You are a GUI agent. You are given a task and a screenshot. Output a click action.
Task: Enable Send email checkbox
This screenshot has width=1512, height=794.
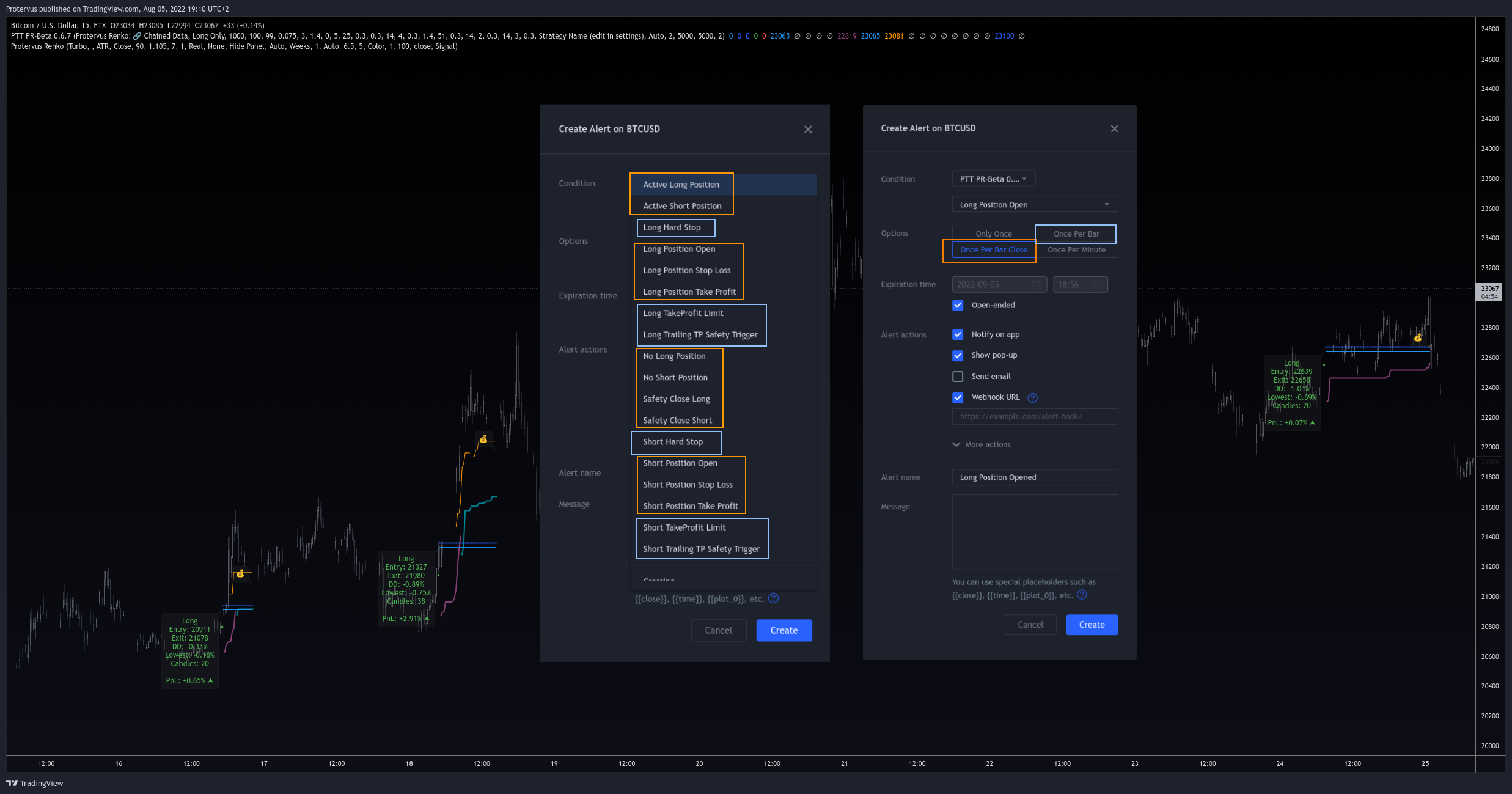958,377
